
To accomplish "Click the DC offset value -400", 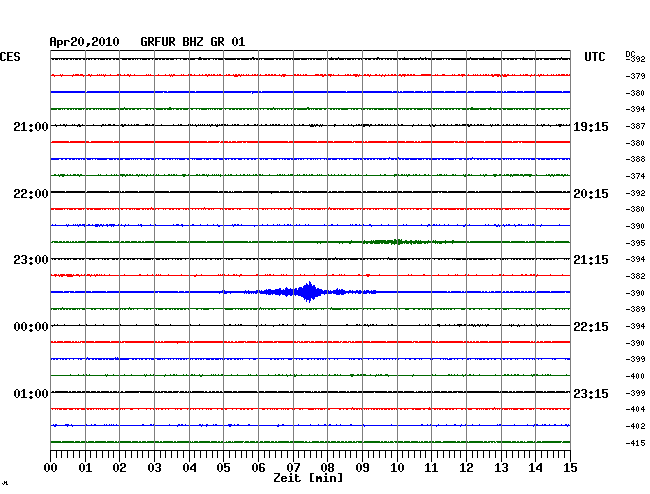I will pyautogui.click(x=635, y=376).
